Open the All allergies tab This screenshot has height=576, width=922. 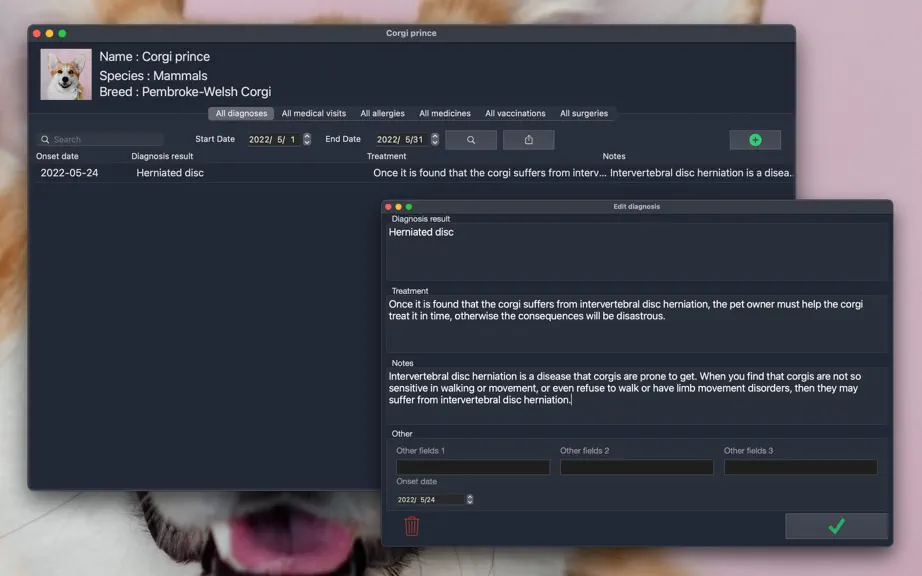pyautogui.click(x=382, y=113)
